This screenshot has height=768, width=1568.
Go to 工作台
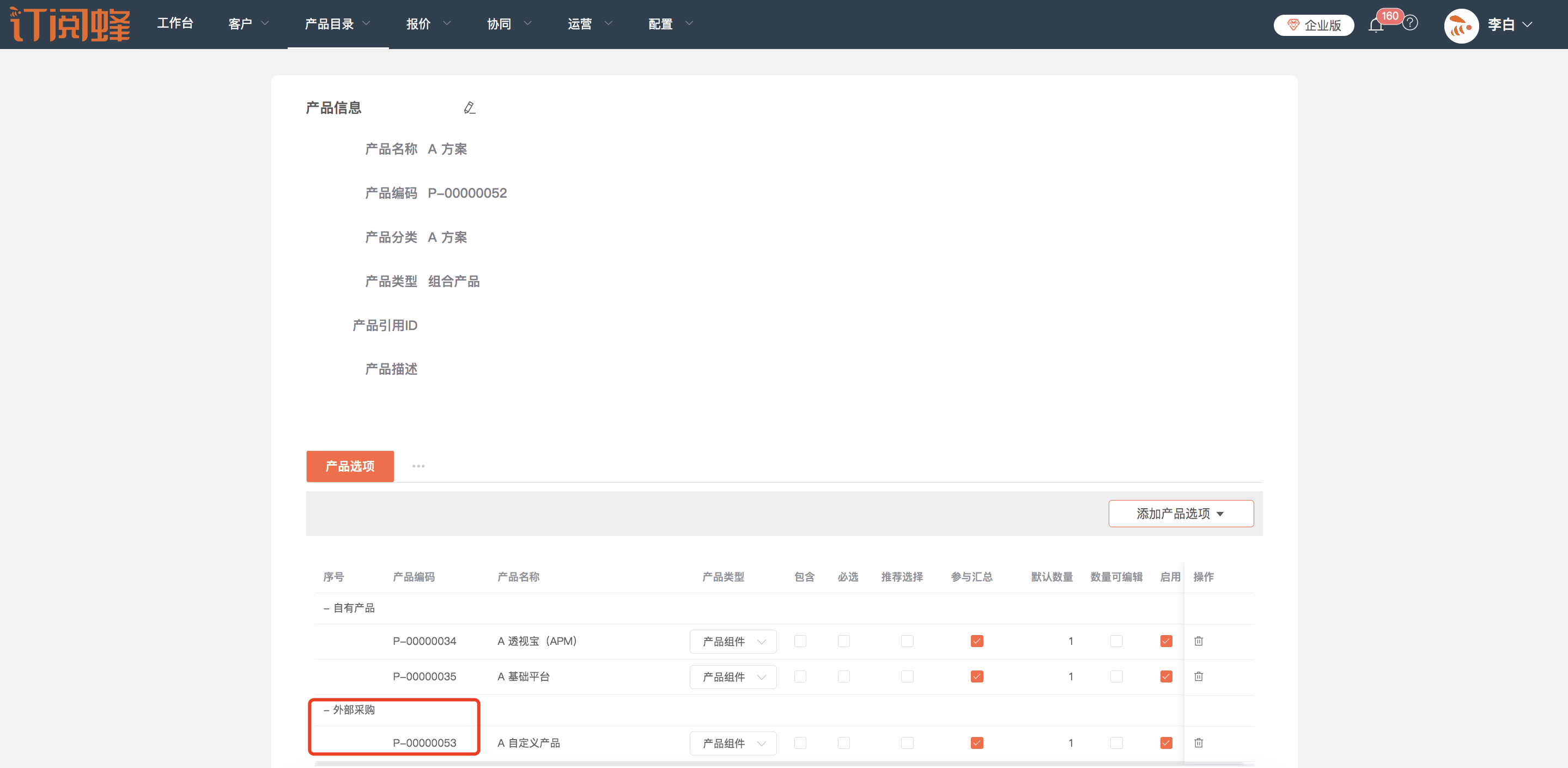pos(175,23)
